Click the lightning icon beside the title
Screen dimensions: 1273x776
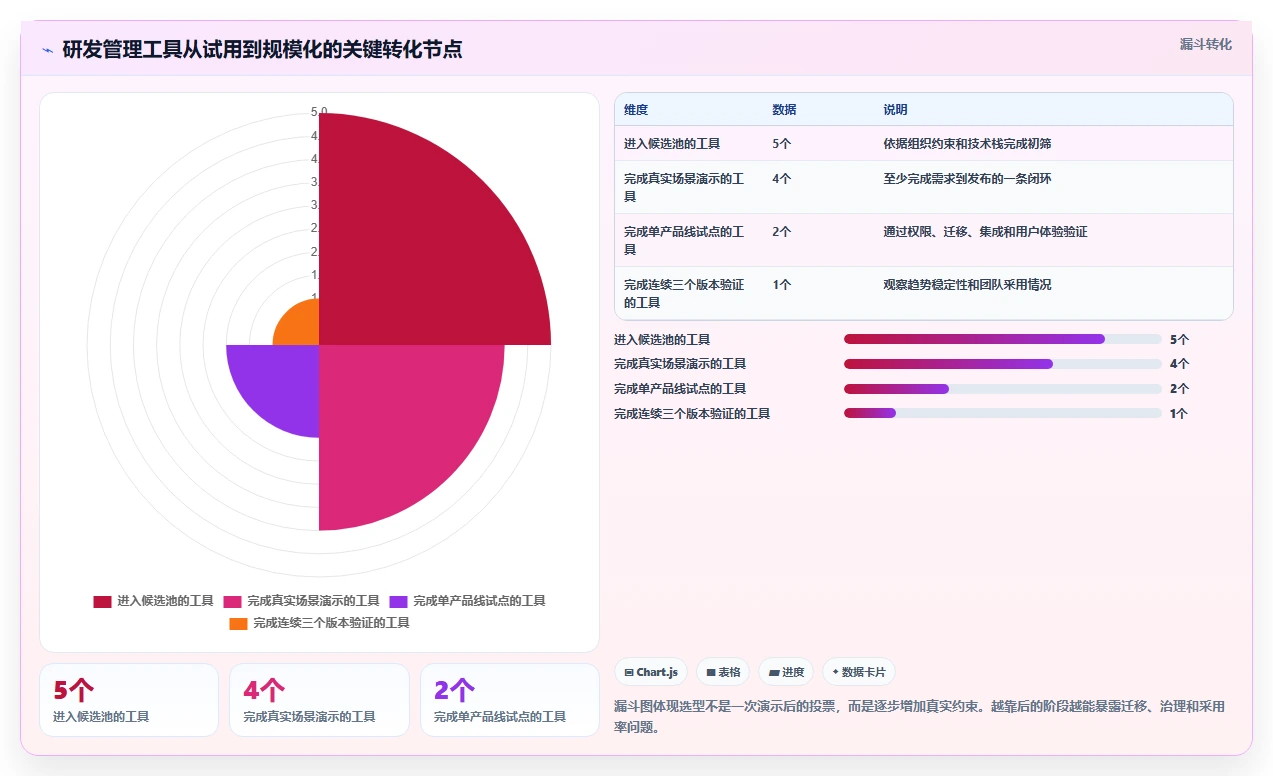point(47,49)
